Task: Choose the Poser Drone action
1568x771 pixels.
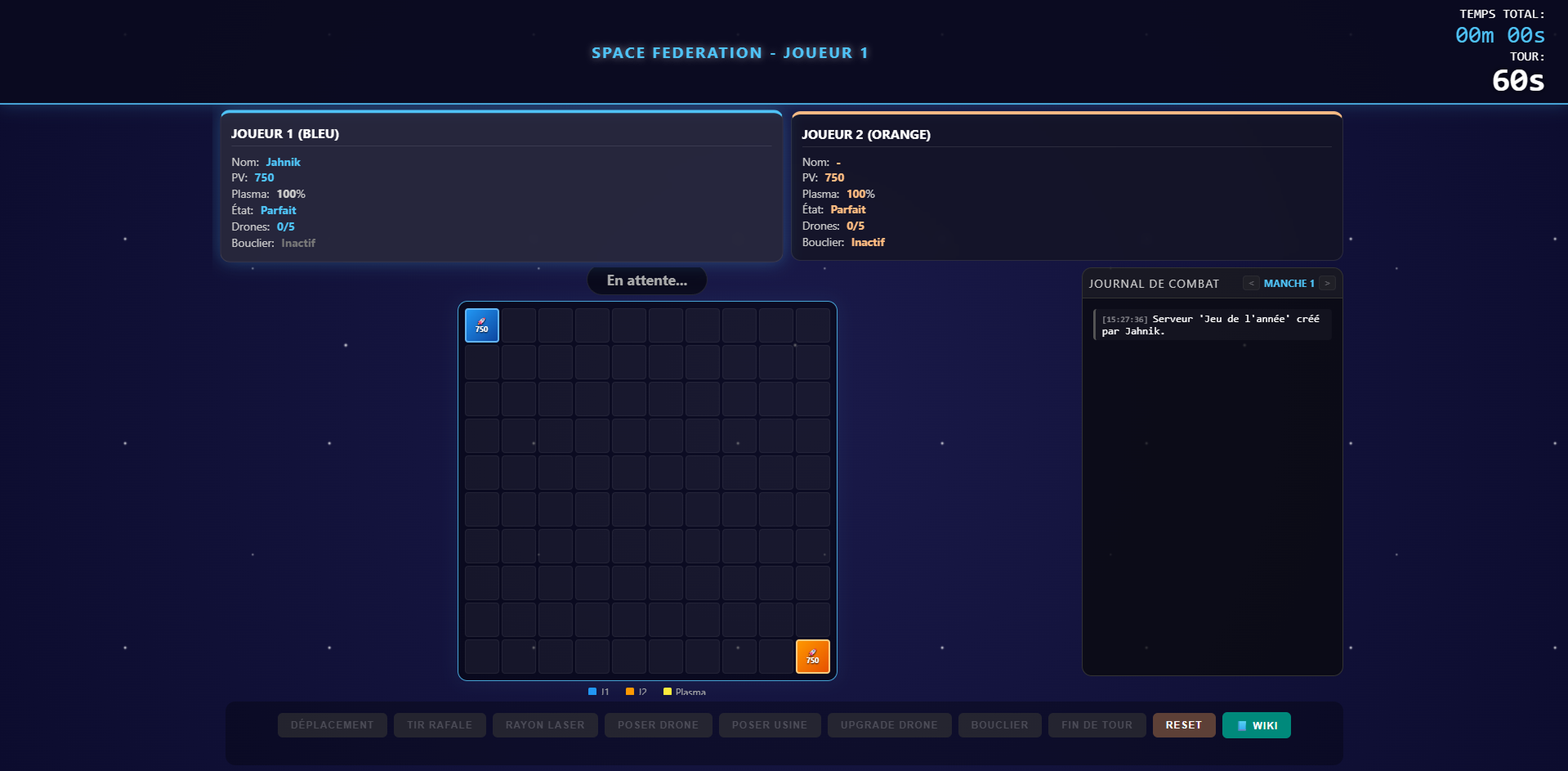Action: pos(658,724)
